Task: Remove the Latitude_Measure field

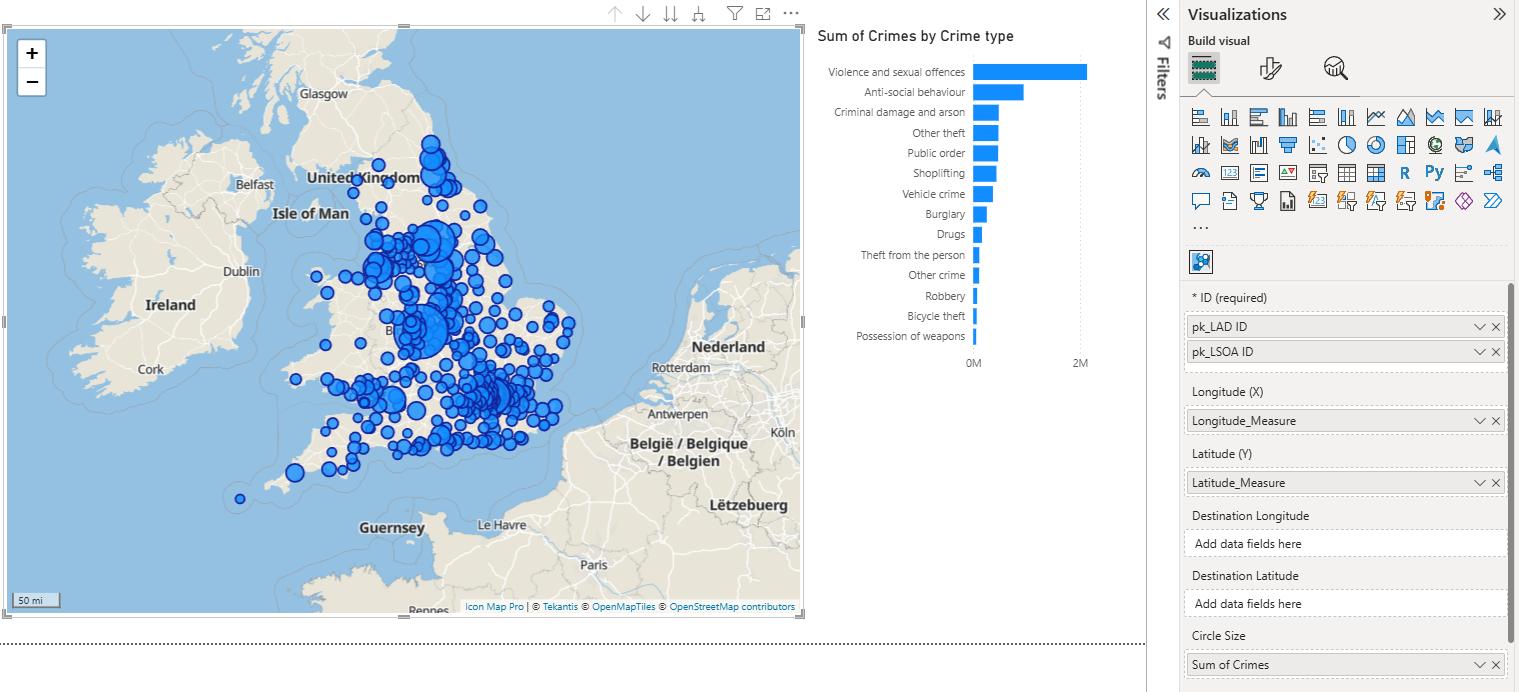Action: pyautogui.click(x=1496, y=483)
